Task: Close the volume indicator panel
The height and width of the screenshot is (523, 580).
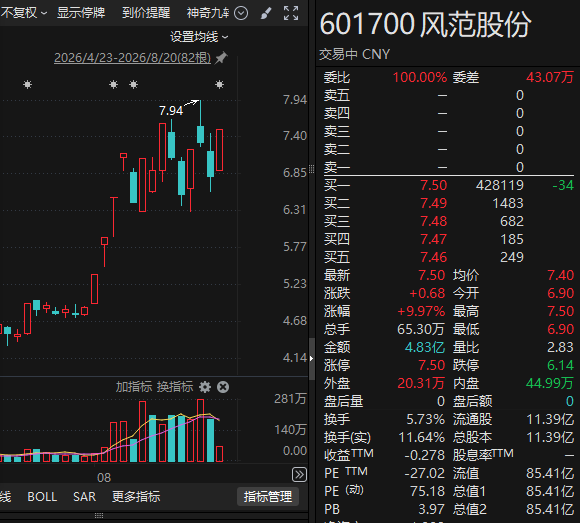Action: coord(223,387)
